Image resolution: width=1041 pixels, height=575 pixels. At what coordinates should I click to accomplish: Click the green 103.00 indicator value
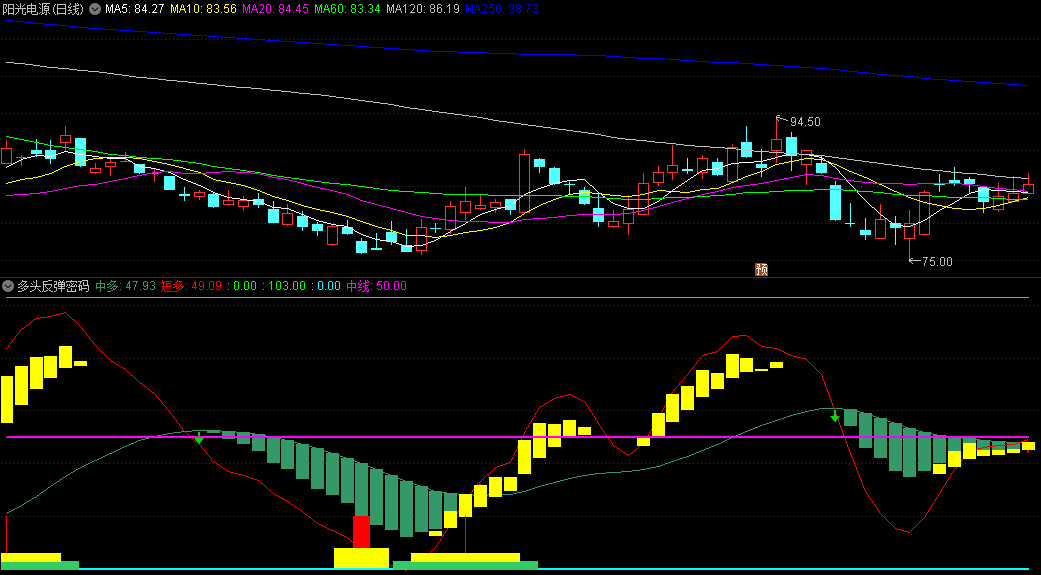285,286
